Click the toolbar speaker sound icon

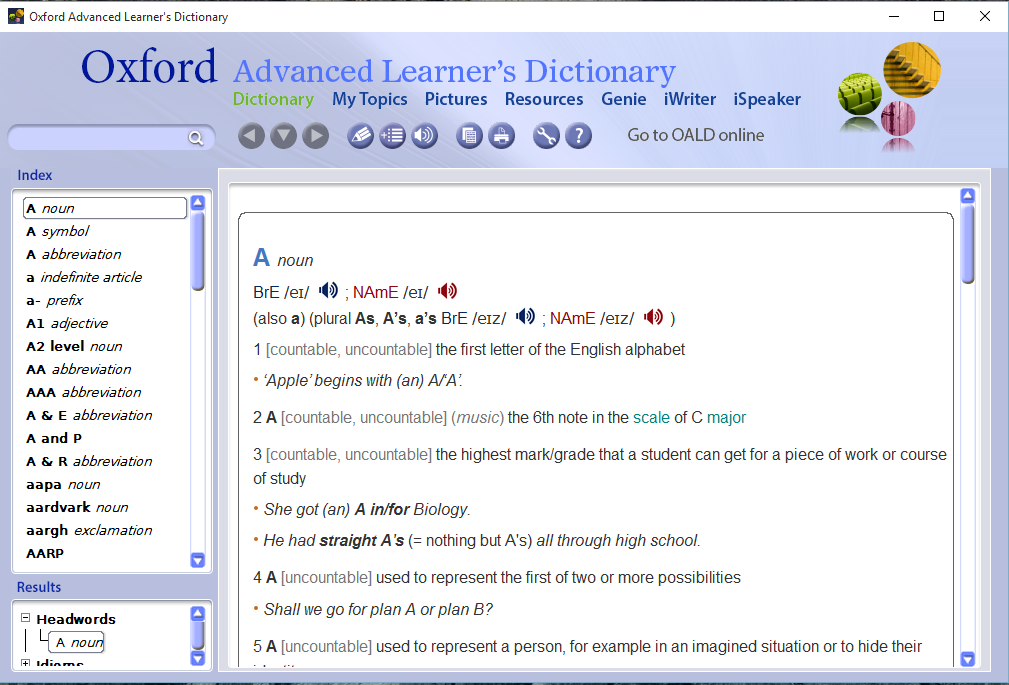(x=424, y=136)
